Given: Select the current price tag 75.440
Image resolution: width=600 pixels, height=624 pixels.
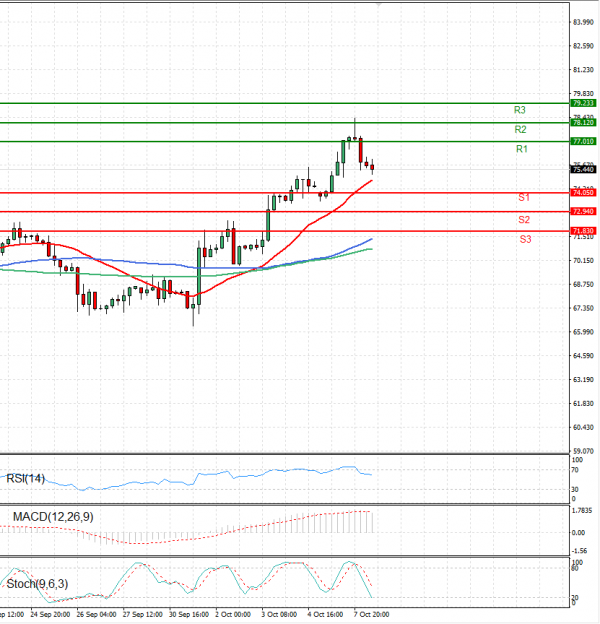Looking at the screenshot, I should click(583, 170).
